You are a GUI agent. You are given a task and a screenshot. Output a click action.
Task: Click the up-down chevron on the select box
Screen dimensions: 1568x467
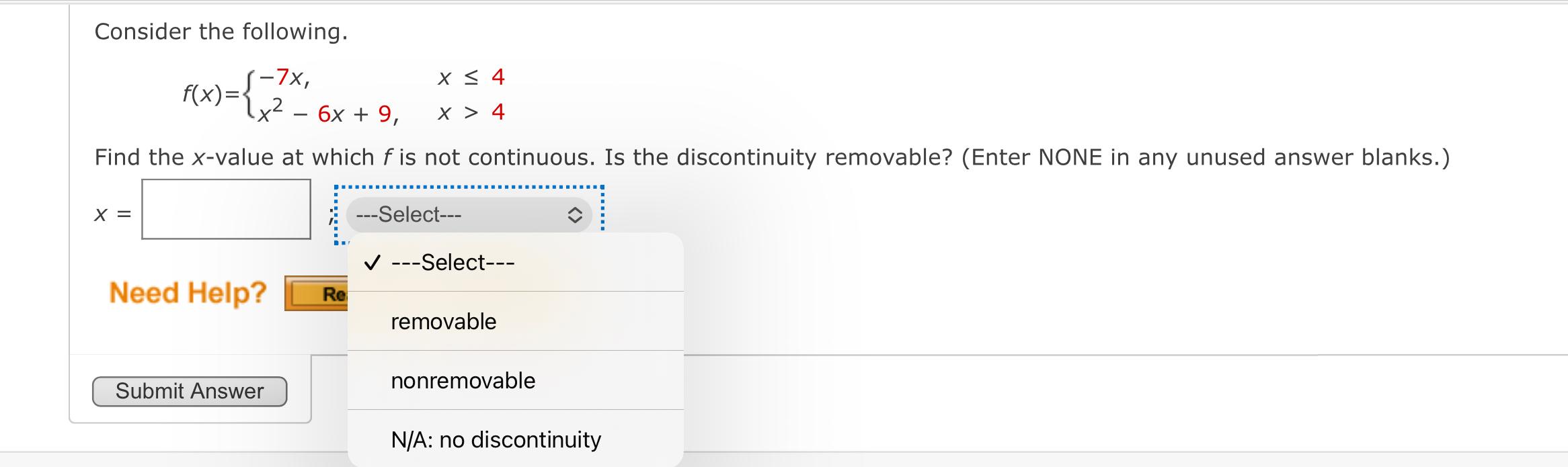574,215
